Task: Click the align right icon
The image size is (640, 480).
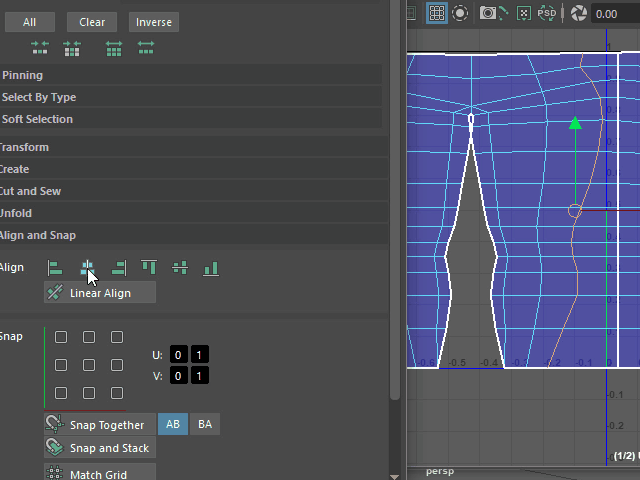Action: pos(119,268)
